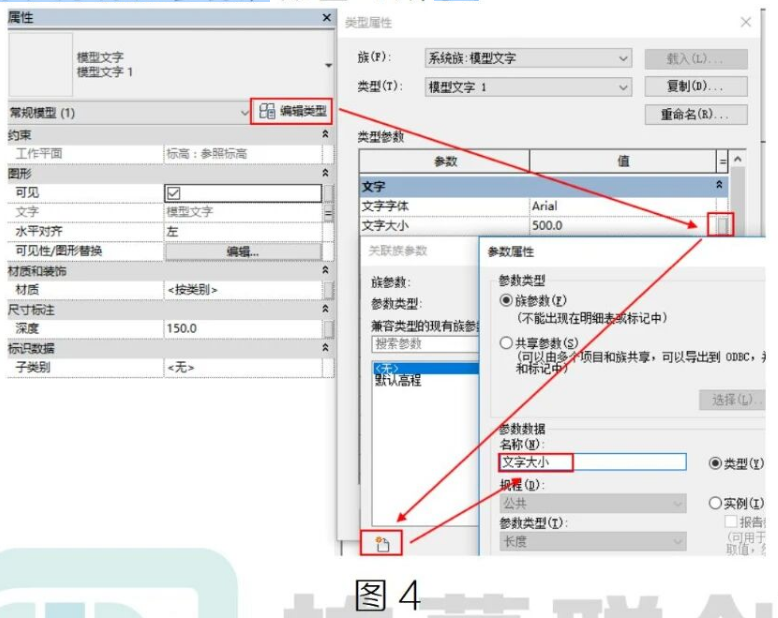Click the 复制(D)... button
This screenshot has height=618, width=778.
pyautogui.click(x=696, y=86)
